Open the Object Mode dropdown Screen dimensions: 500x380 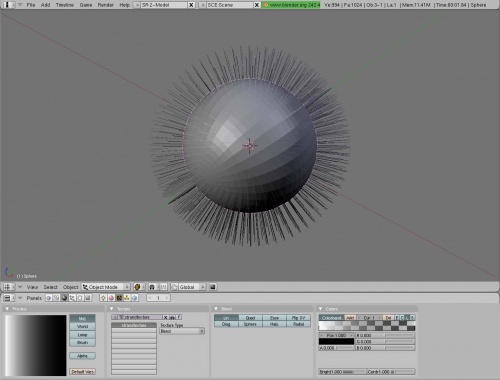[106, 287]
